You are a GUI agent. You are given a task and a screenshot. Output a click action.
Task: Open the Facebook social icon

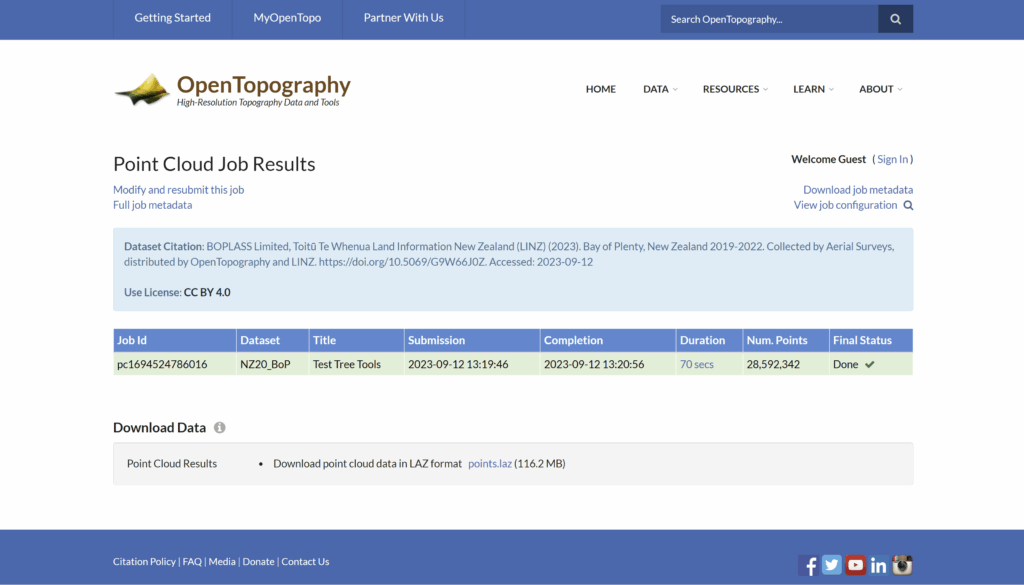coord(809,565)
